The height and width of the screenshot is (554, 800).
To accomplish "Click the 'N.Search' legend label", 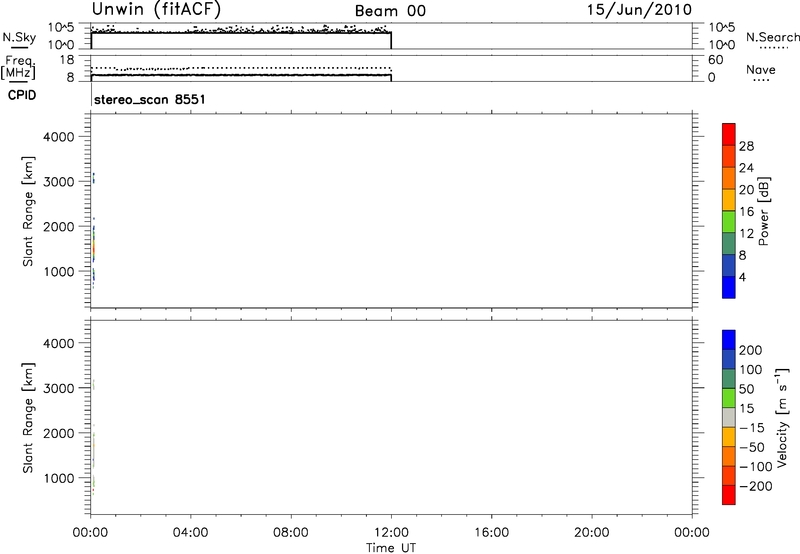I will 773,37.
